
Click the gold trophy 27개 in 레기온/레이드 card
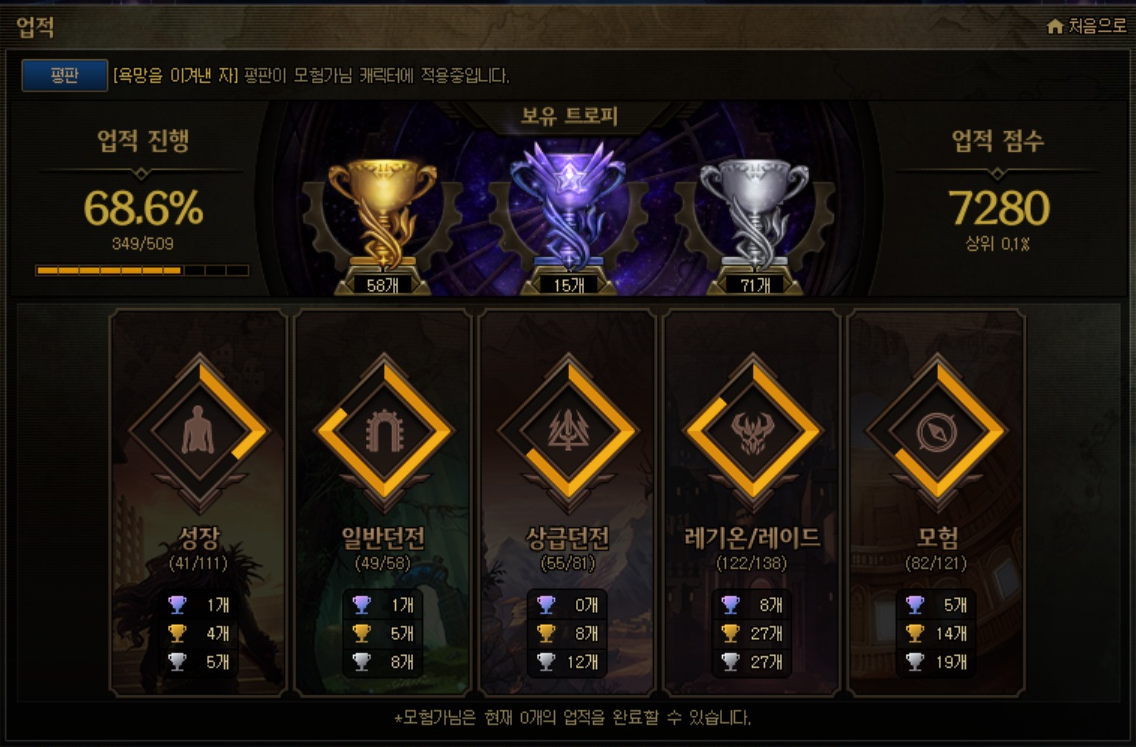tap(752, 633)
